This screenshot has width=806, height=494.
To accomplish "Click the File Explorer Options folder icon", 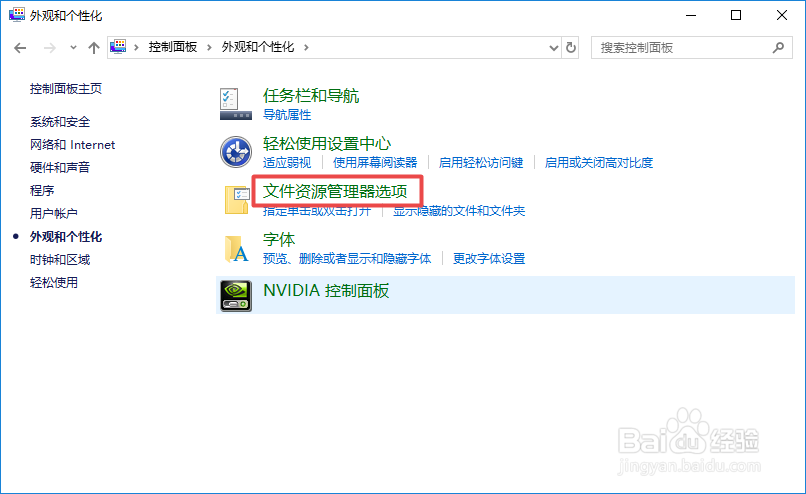I will click(x=237, y=200).
